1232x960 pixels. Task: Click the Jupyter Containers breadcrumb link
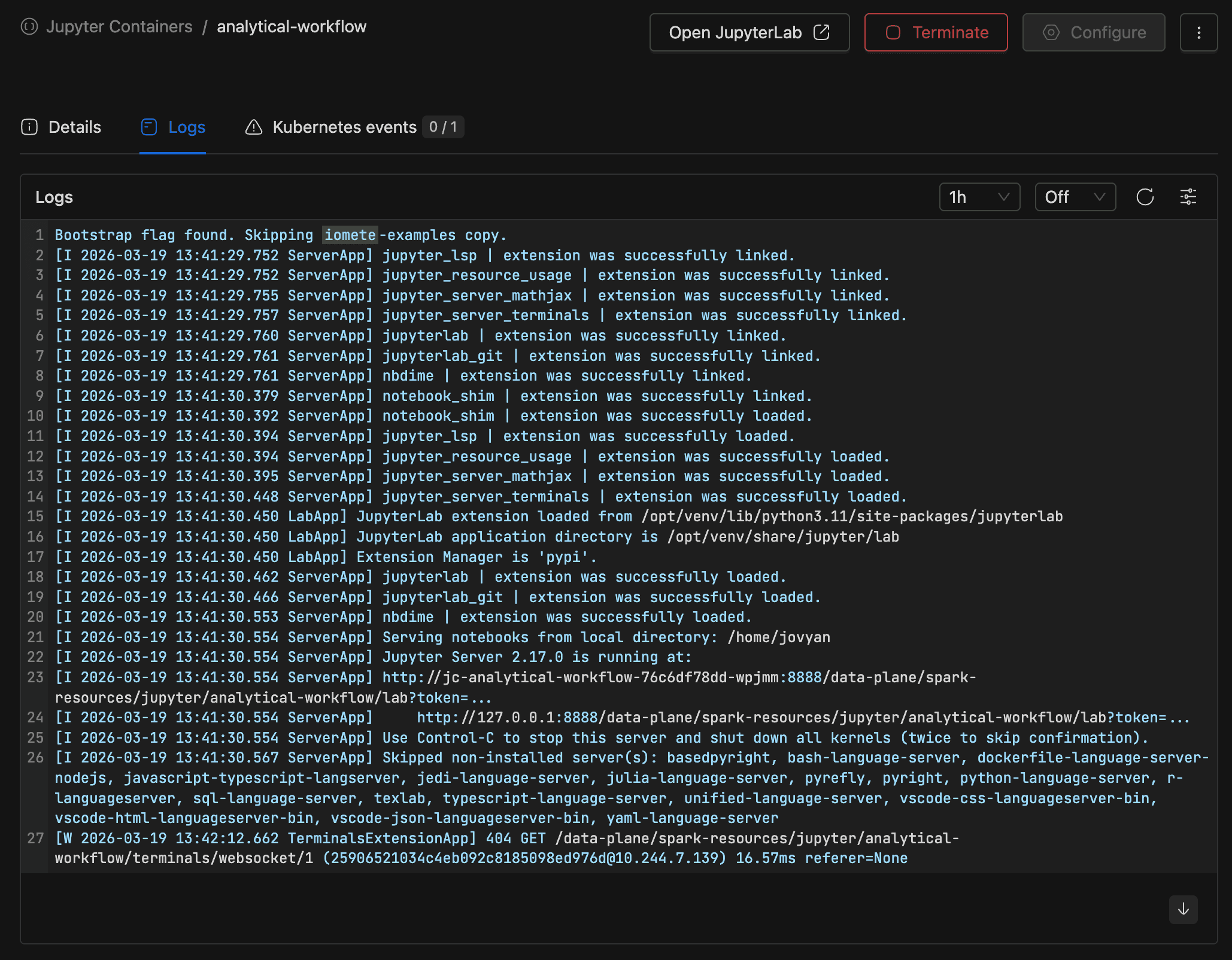pyautogui.click(x=119, y=27)
